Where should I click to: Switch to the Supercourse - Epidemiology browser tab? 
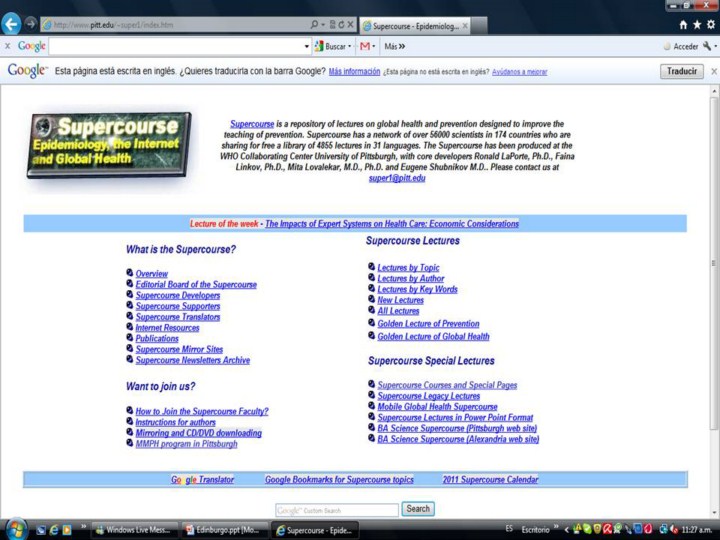(x=415, y=25)
